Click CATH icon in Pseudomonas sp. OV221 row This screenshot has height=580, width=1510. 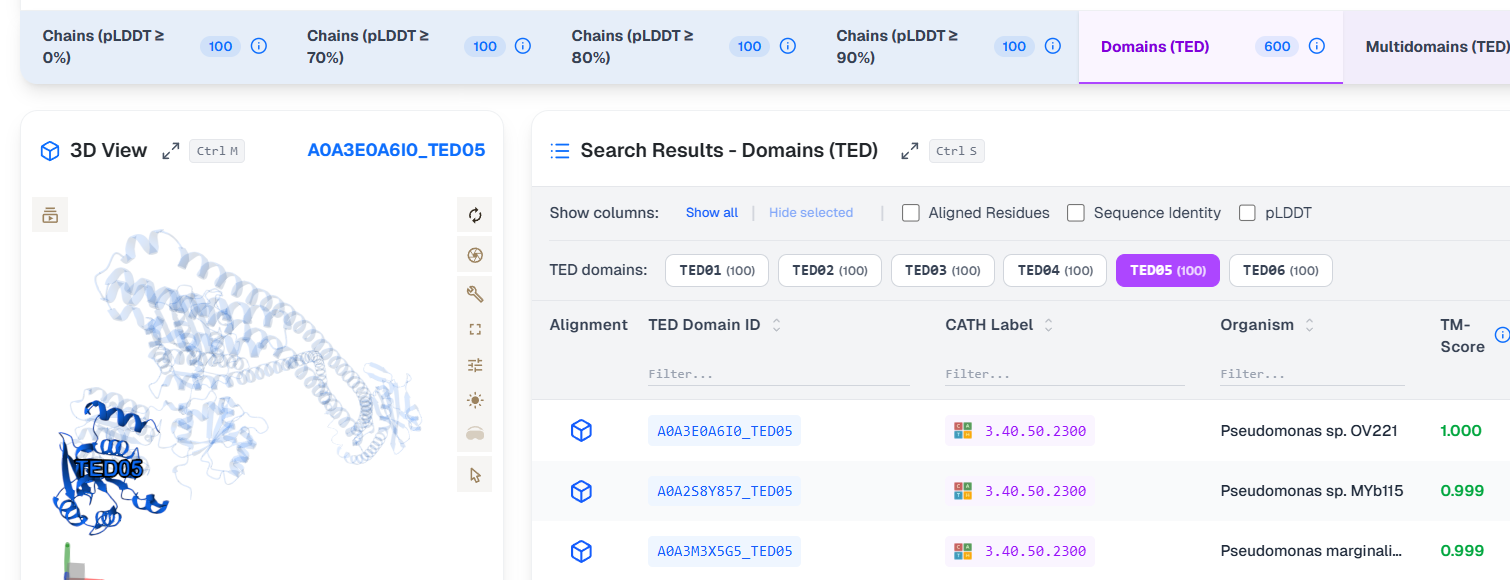963,431
